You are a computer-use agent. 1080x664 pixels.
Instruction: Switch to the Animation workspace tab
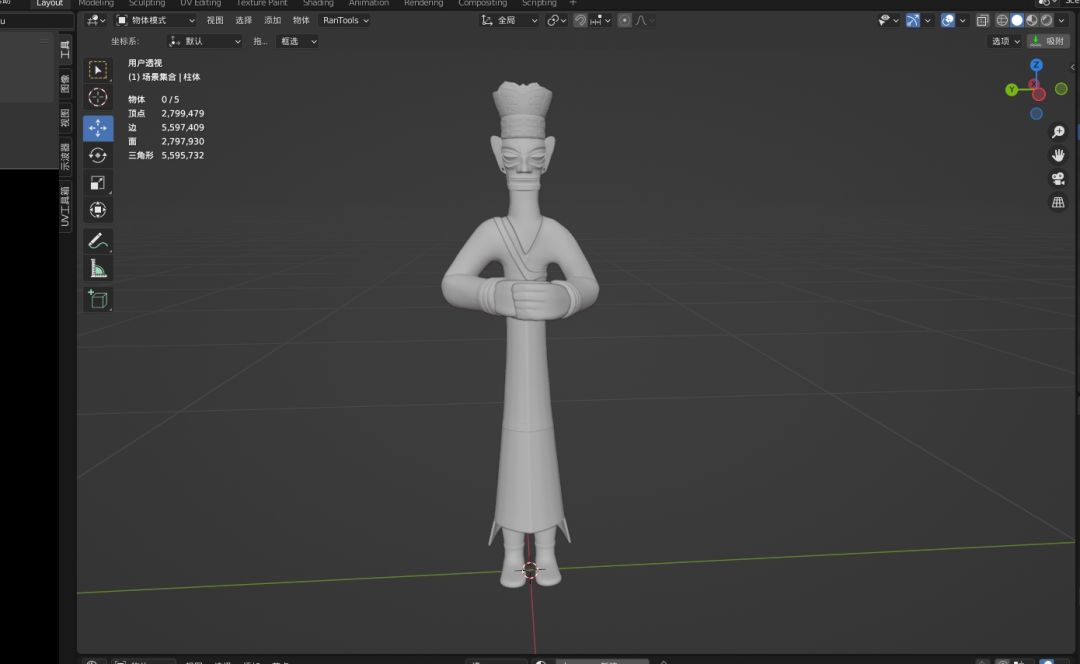click(368, 3)
